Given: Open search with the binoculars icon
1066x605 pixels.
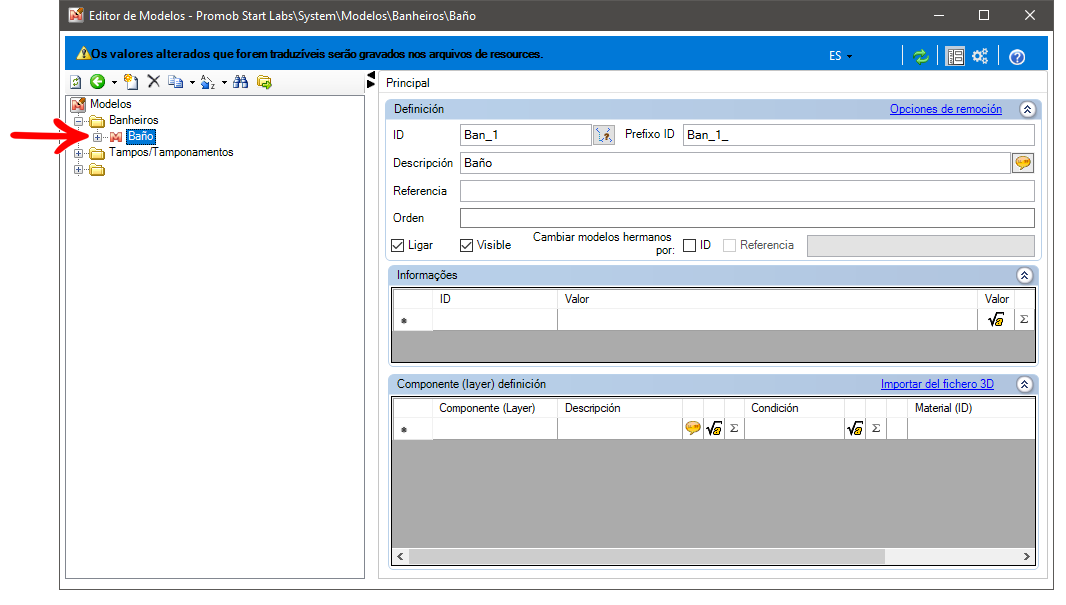Looking at the screenshot, I should click(241, 82).
